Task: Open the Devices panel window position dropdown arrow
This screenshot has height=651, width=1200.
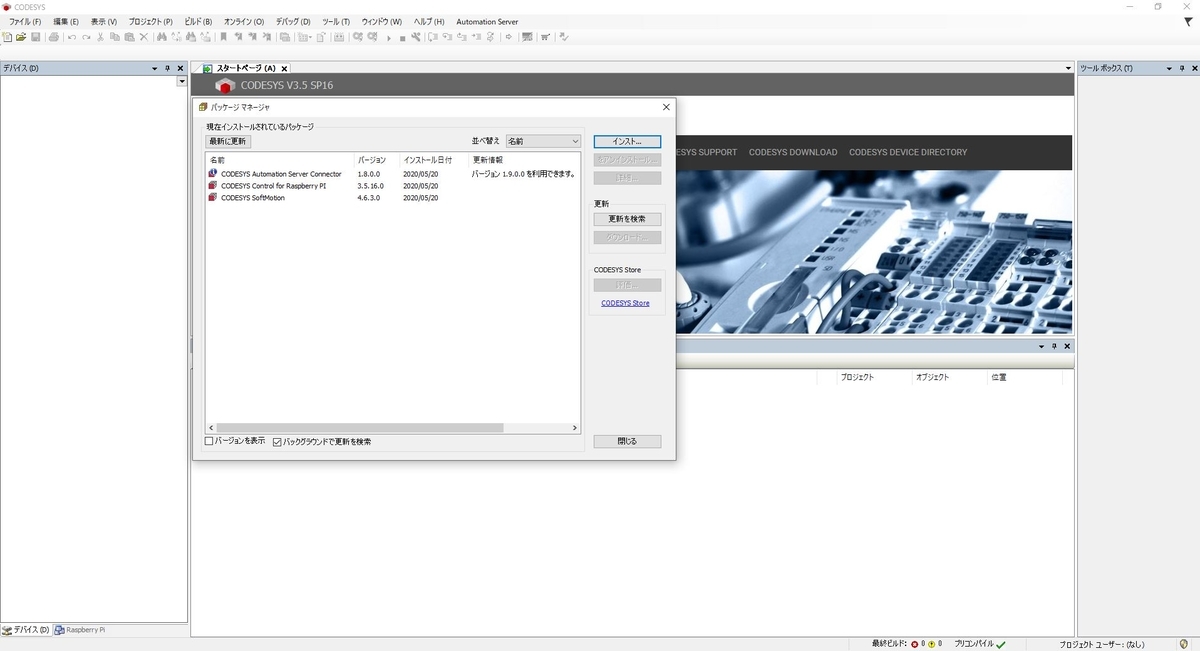Action: tap(154, 68)
